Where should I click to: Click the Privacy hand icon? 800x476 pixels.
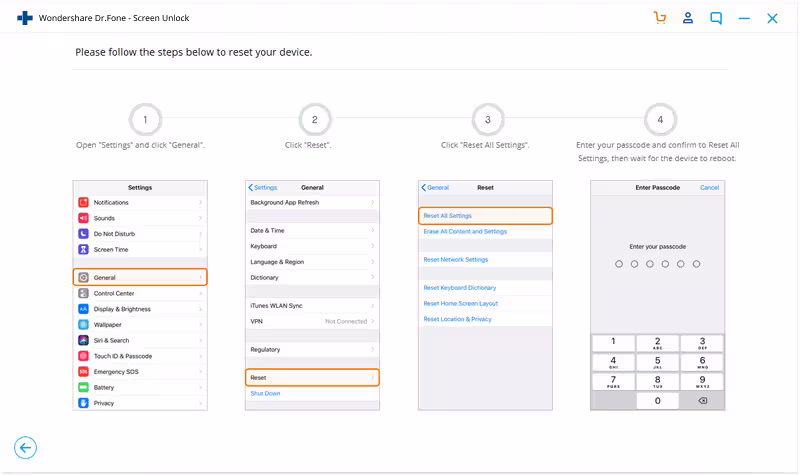click(x=83, y=403)
